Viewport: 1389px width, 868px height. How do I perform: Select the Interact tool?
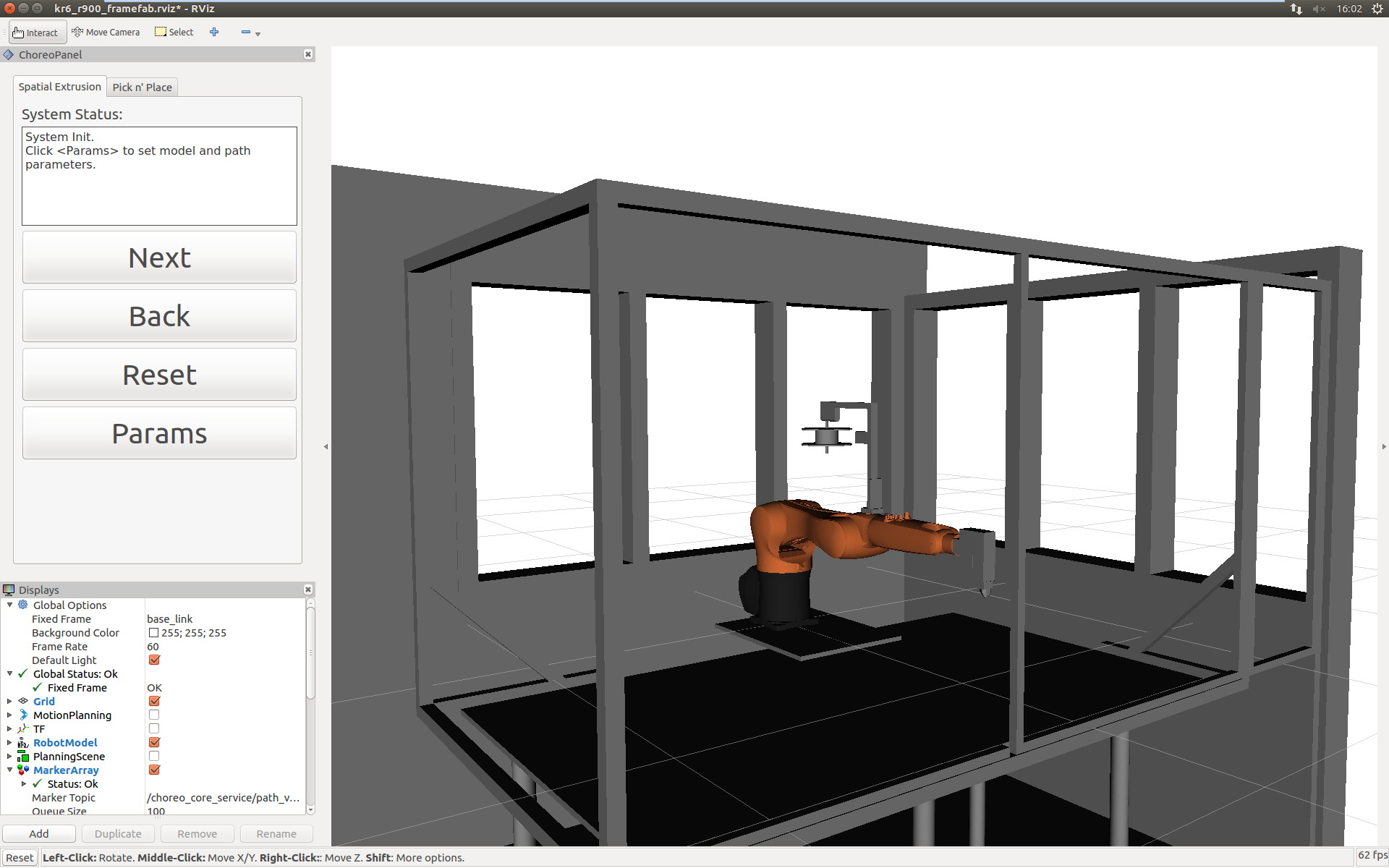coord(36,33)
